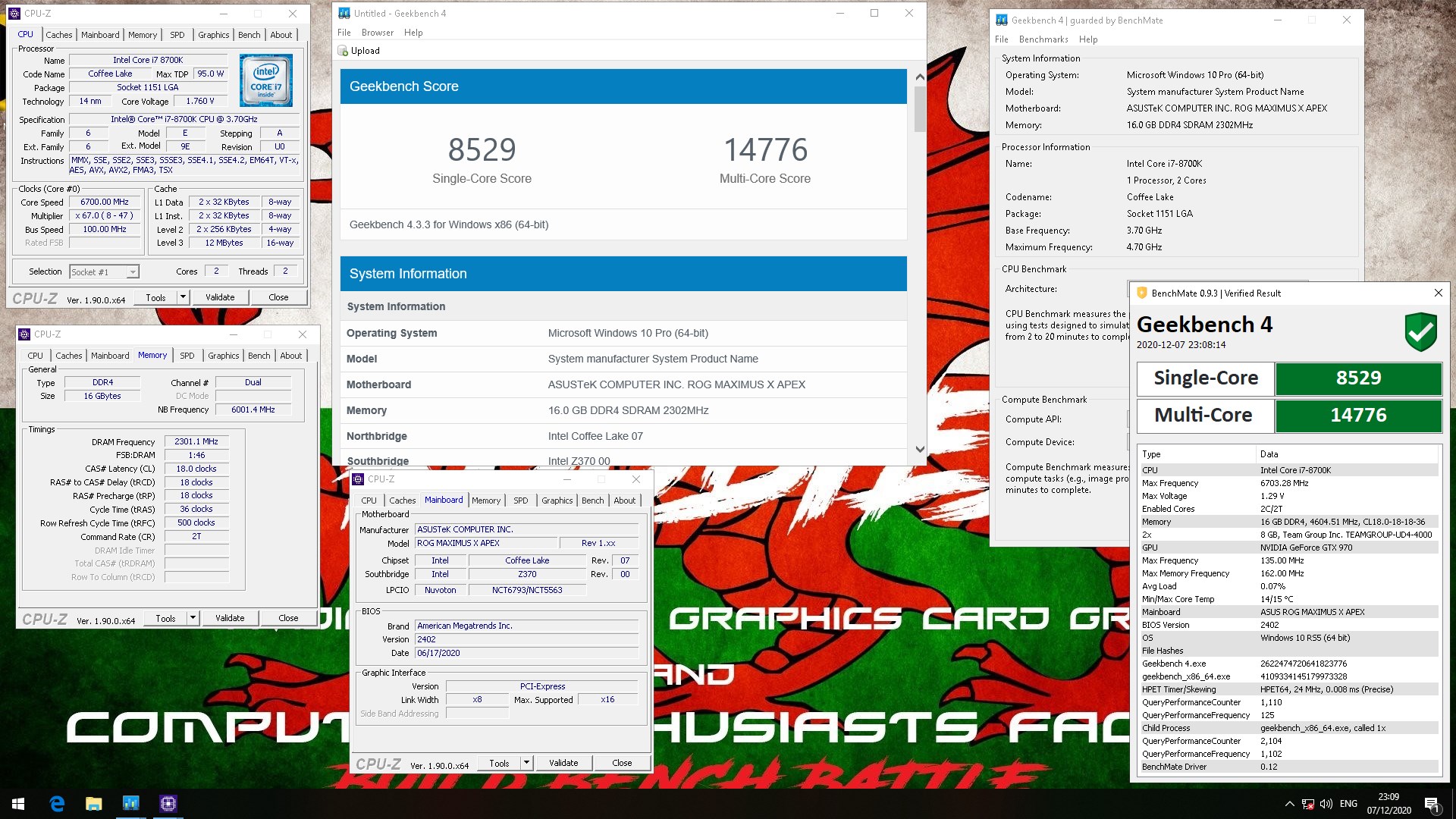1456x819 pixels.
Task: Open the Memory tab in Mainboard window
Action: [486, 500]
